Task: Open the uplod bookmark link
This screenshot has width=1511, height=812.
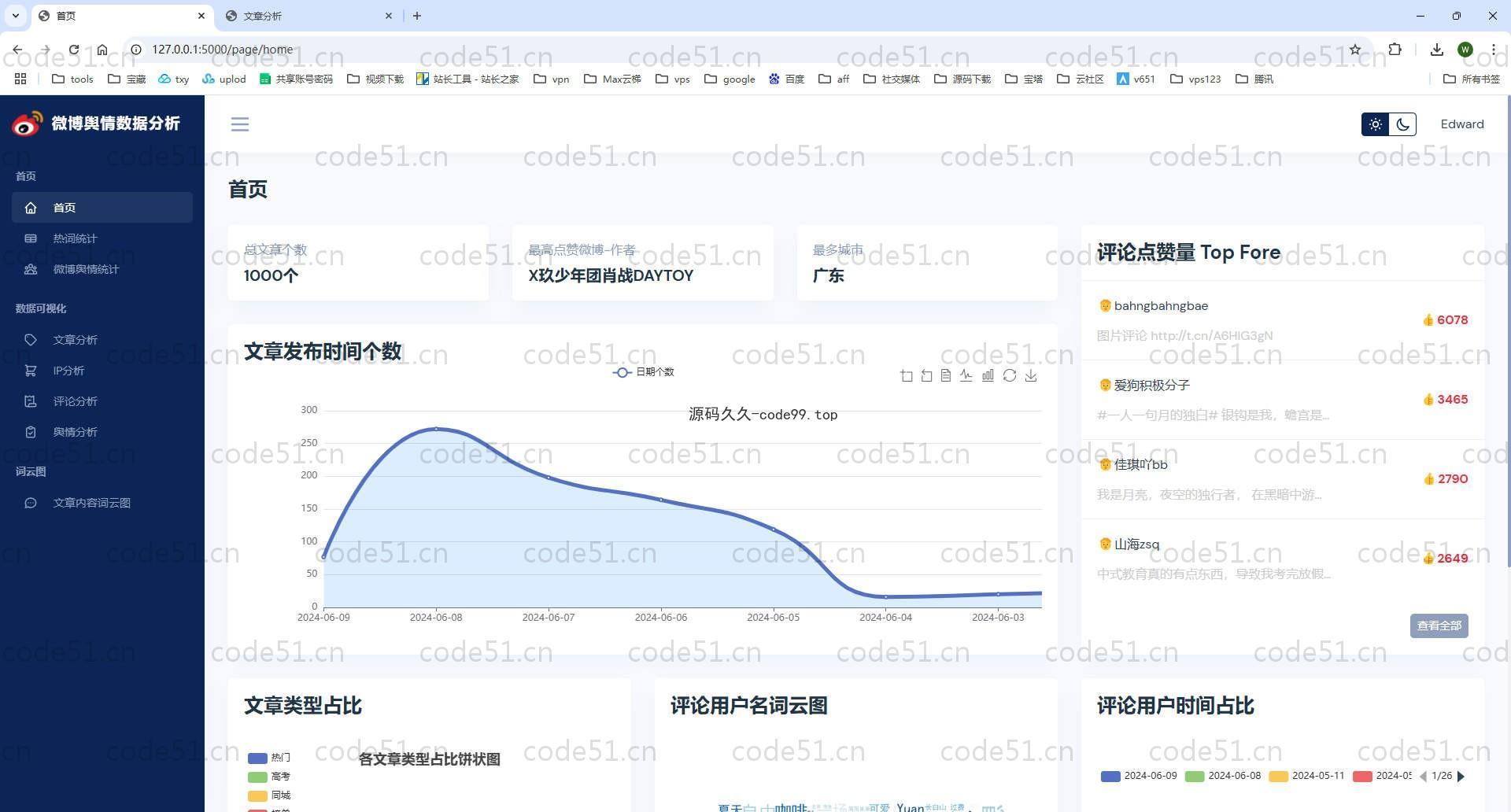Action: (224, 79)
